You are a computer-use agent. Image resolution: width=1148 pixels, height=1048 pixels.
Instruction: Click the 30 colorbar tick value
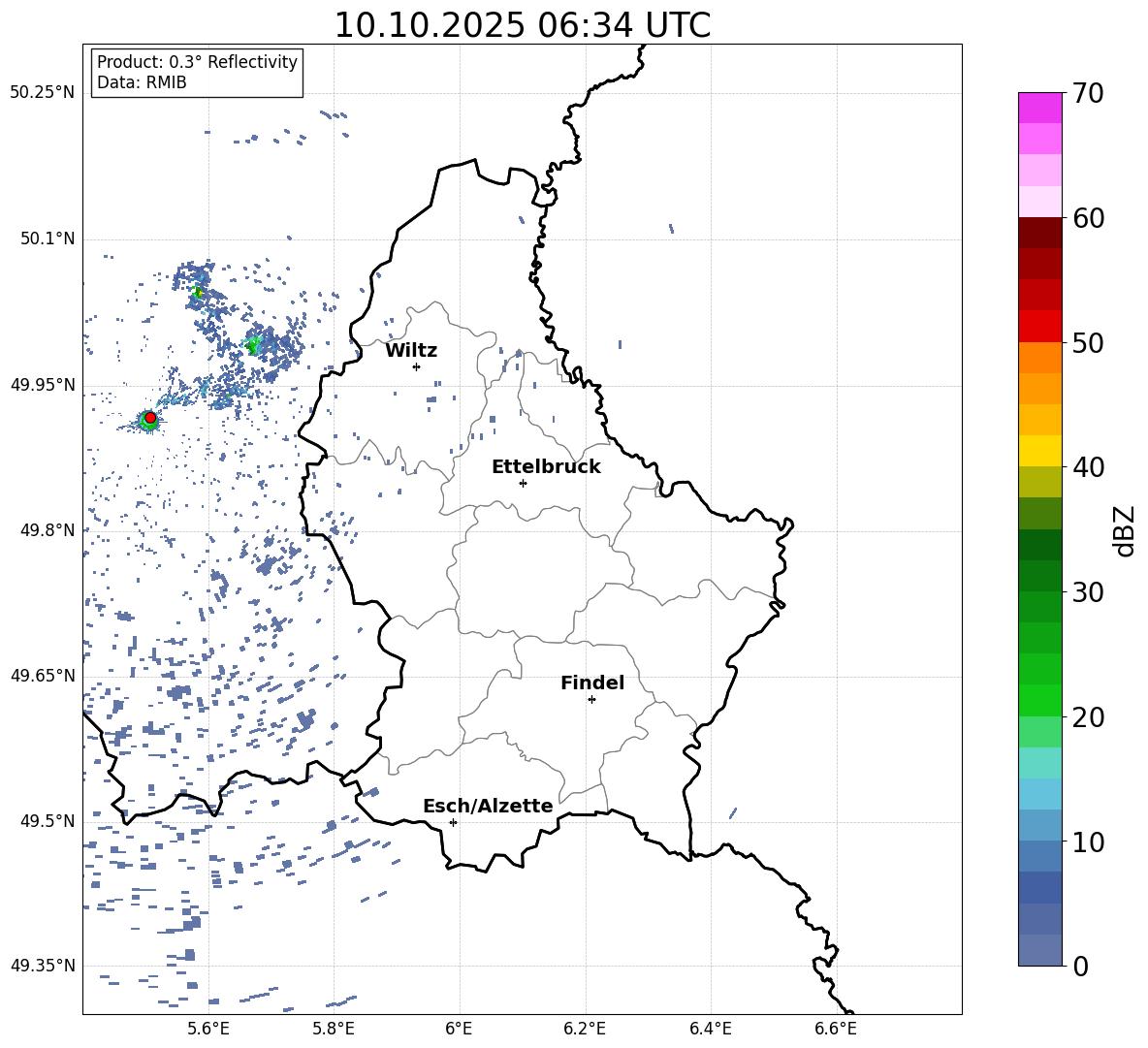coord(1088,592)
